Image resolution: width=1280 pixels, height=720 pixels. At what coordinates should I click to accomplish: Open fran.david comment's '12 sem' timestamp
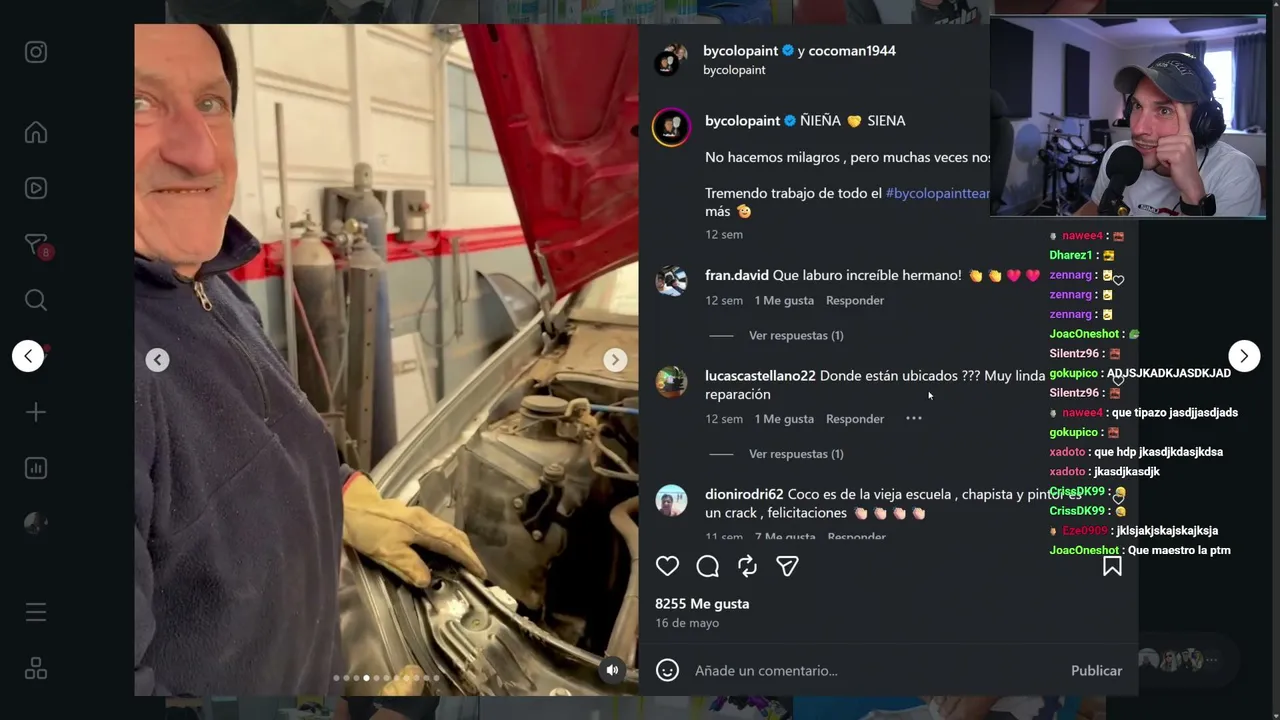click(724, 300)
